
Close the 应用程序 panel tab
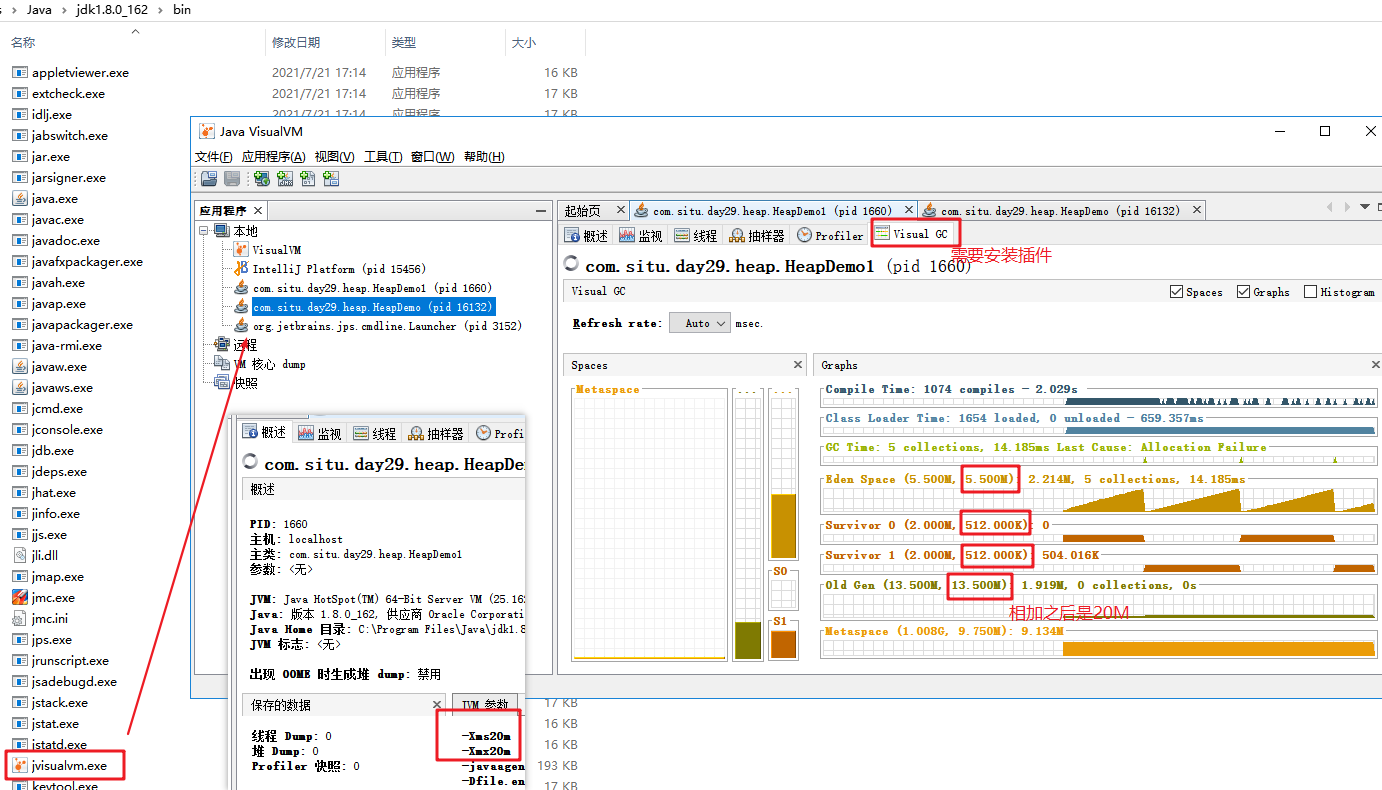[257, 210]
